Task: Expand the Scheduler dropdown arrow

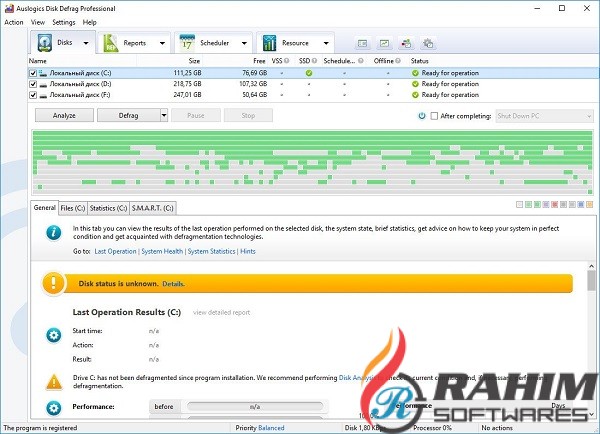Action: coord(244,43)
